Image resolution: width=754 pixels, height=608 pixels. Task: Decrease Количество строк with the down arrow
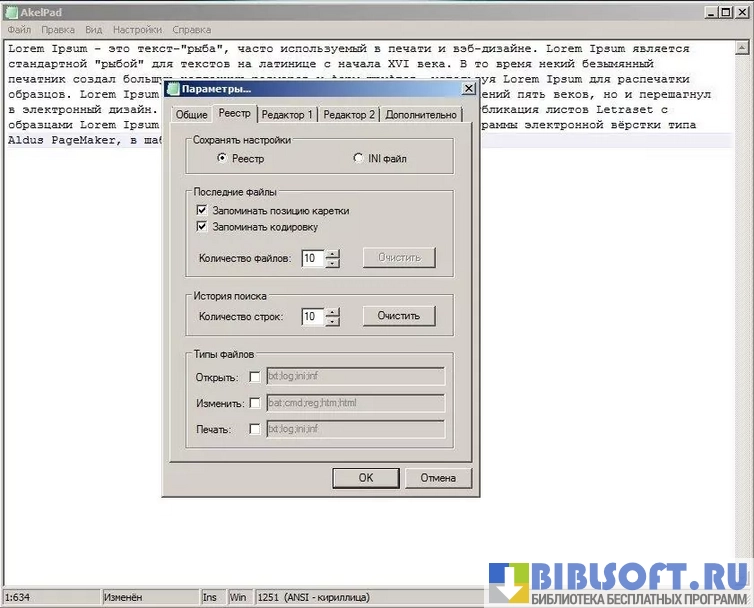tap(334, 321)
